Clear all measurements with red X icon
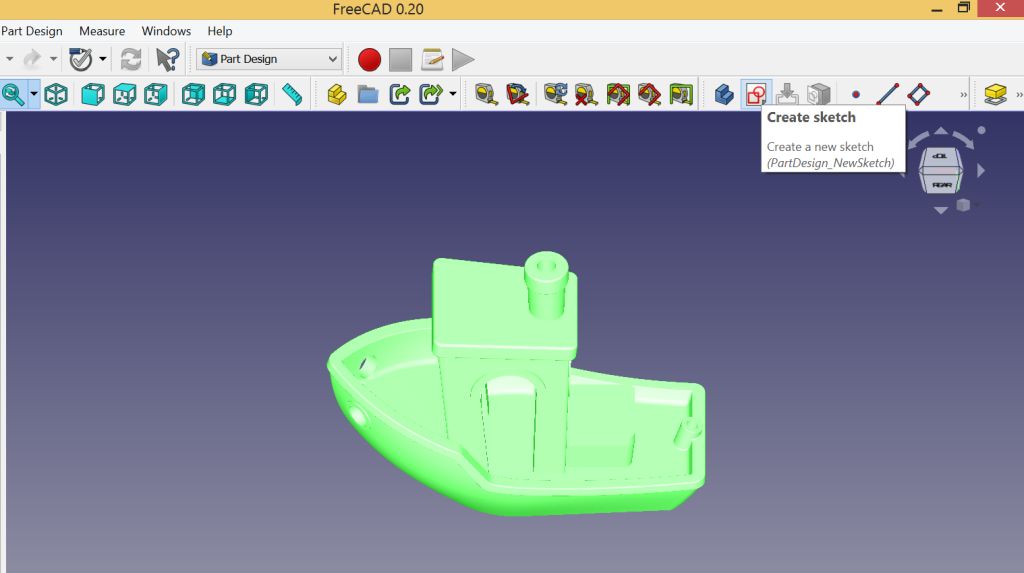This screenshot has width=1024, height=573. click(586, 95)
